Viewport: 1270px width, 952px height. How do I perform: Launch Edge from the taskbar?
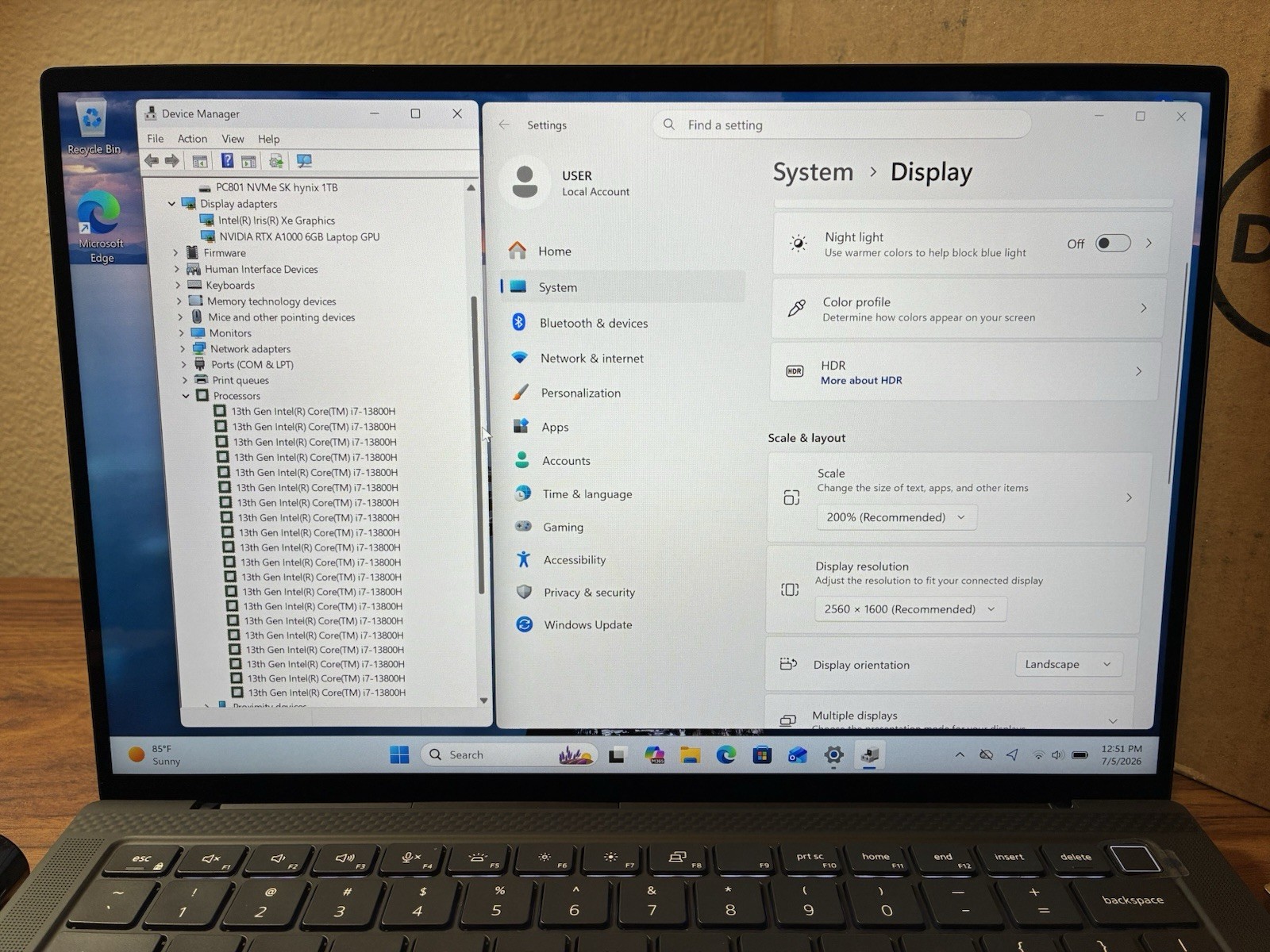tap(726, 754)
